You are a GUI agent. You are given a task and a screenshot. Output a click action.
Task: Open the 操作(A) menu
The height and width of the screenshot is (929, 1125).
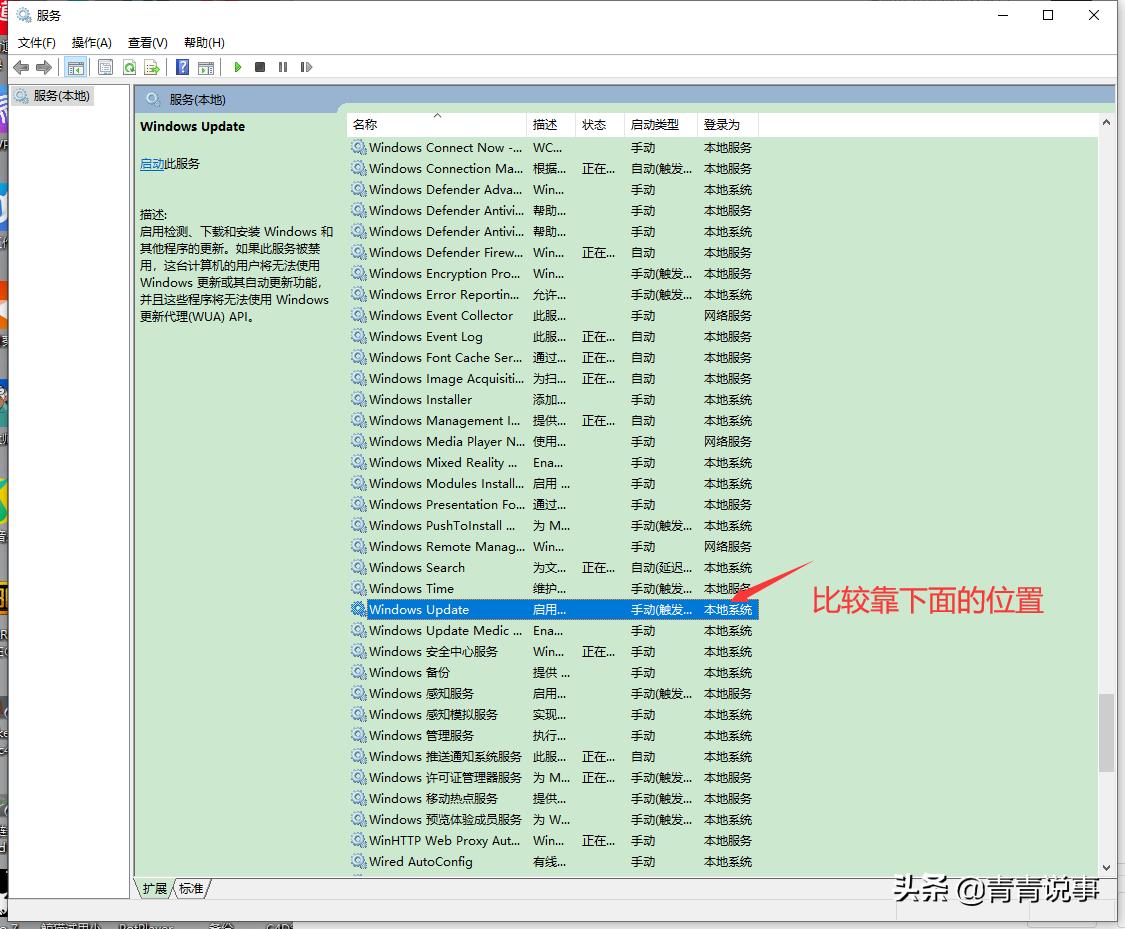coord(91,42)
